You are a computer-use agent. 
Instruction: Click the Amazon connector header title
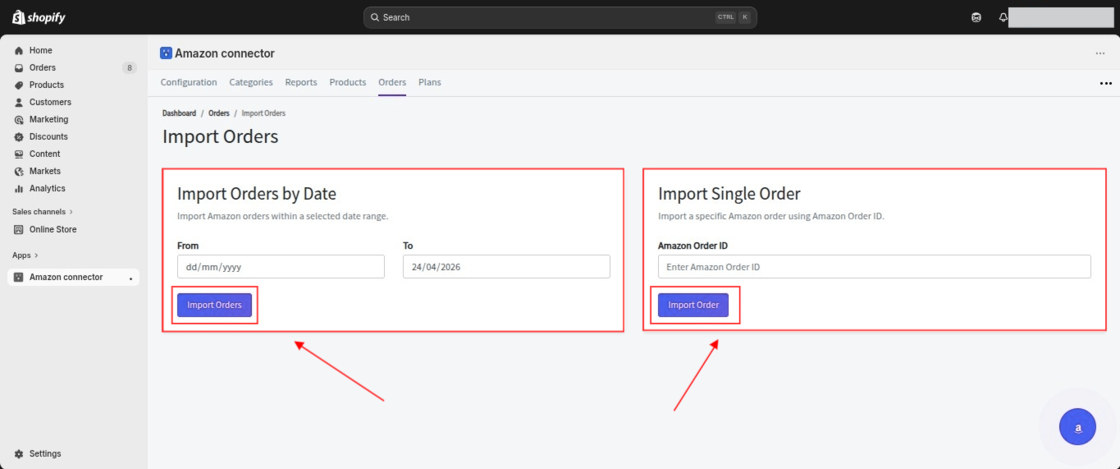pos(224,54)
